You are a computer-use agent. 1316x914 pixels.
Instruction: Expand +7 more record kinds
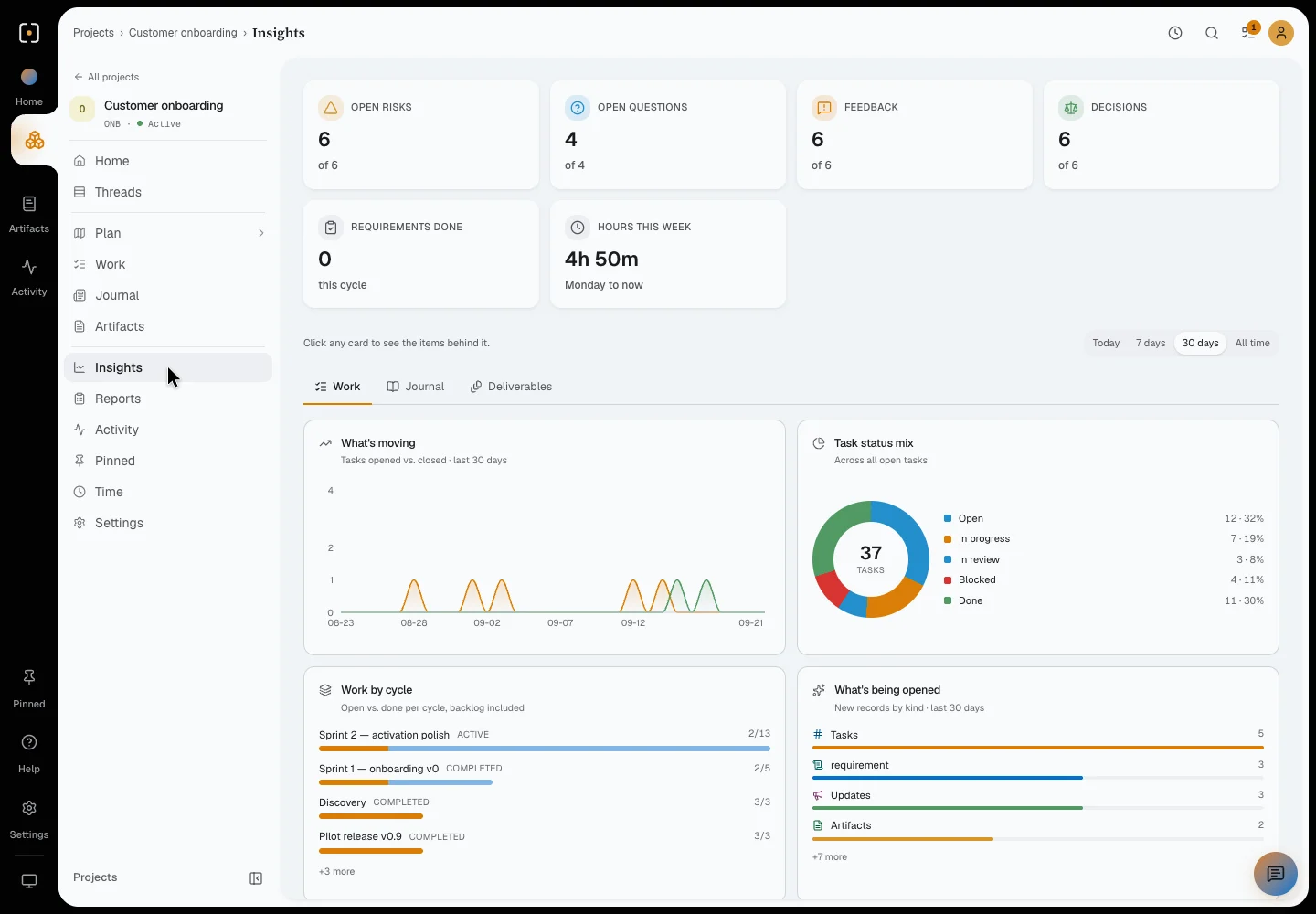pyautogui.click(x=830, y=857)
